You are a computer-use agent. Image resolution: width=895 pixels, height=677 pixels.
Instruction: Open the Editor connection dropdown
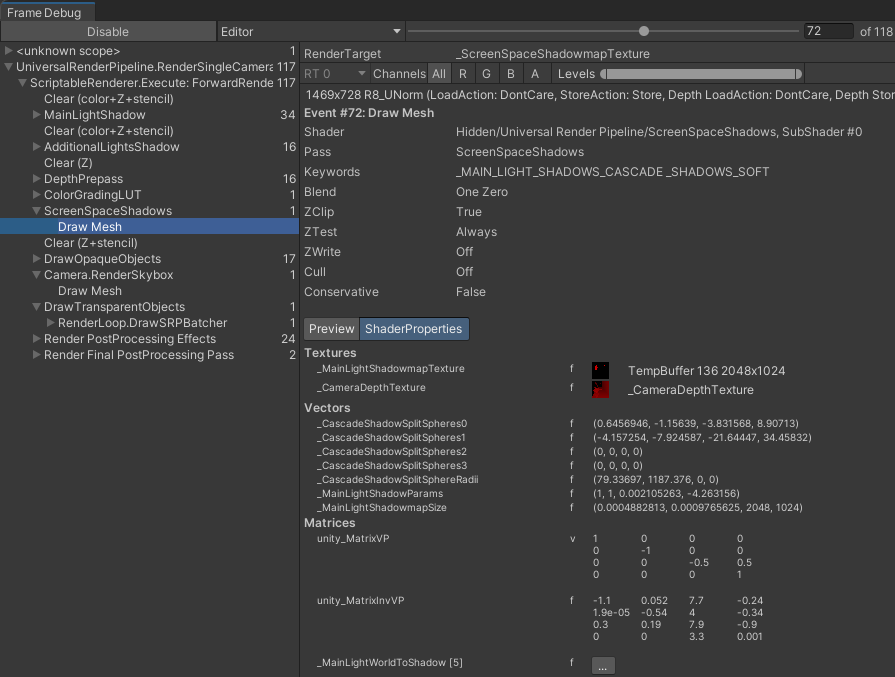click(x=310, y=32)
